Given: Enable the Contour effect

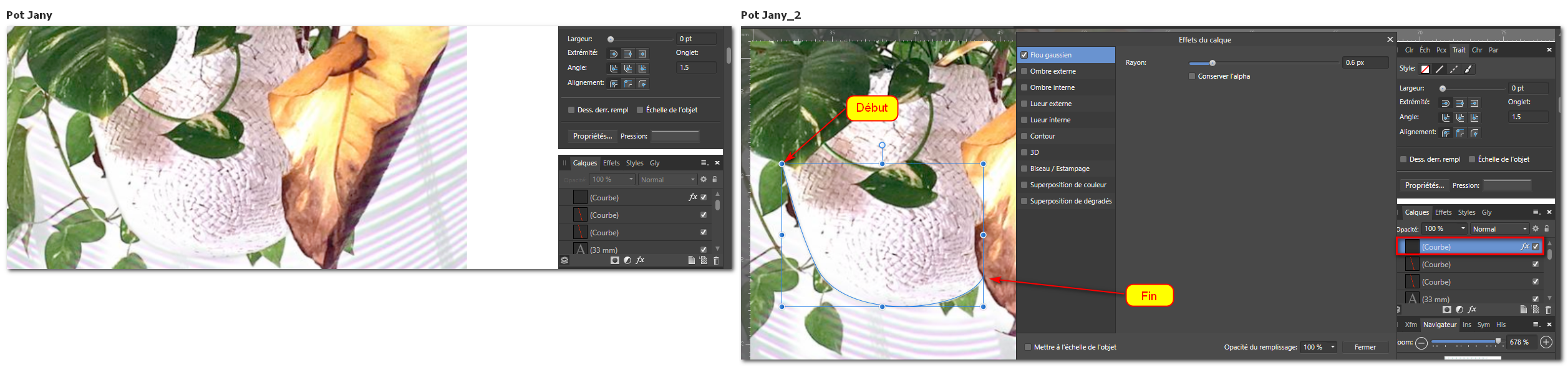Looking at the screenshot, I should click(1024, 136).
